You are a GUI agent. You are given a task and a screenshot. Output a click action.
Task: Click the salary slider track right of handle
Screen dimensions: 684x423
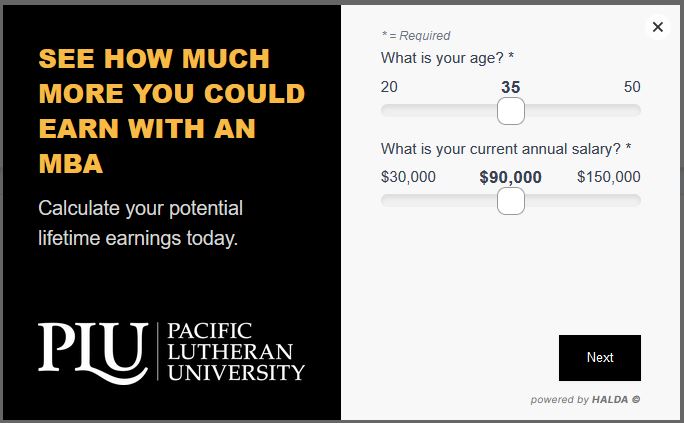583,201
